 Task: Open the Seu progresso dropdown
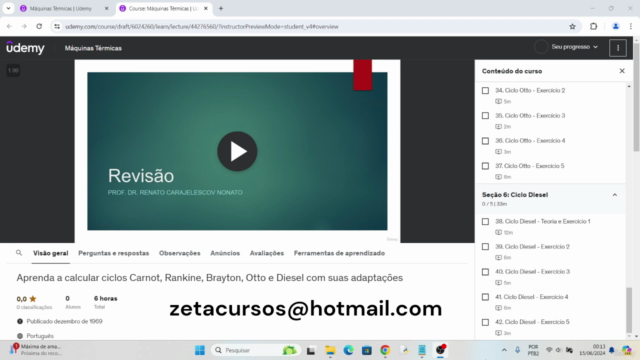click(575, 47)
